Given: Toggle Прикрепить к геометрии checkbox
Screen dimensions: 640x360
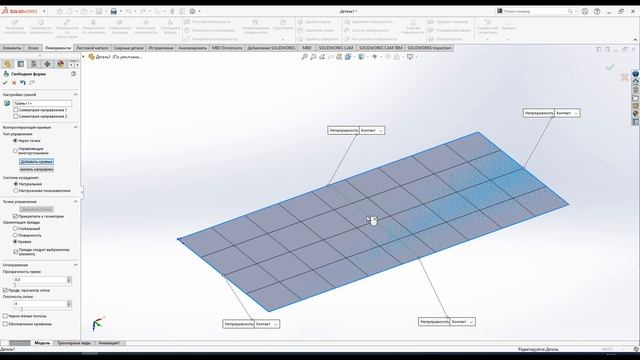Looking at the screenshot, I should point(15,216).
